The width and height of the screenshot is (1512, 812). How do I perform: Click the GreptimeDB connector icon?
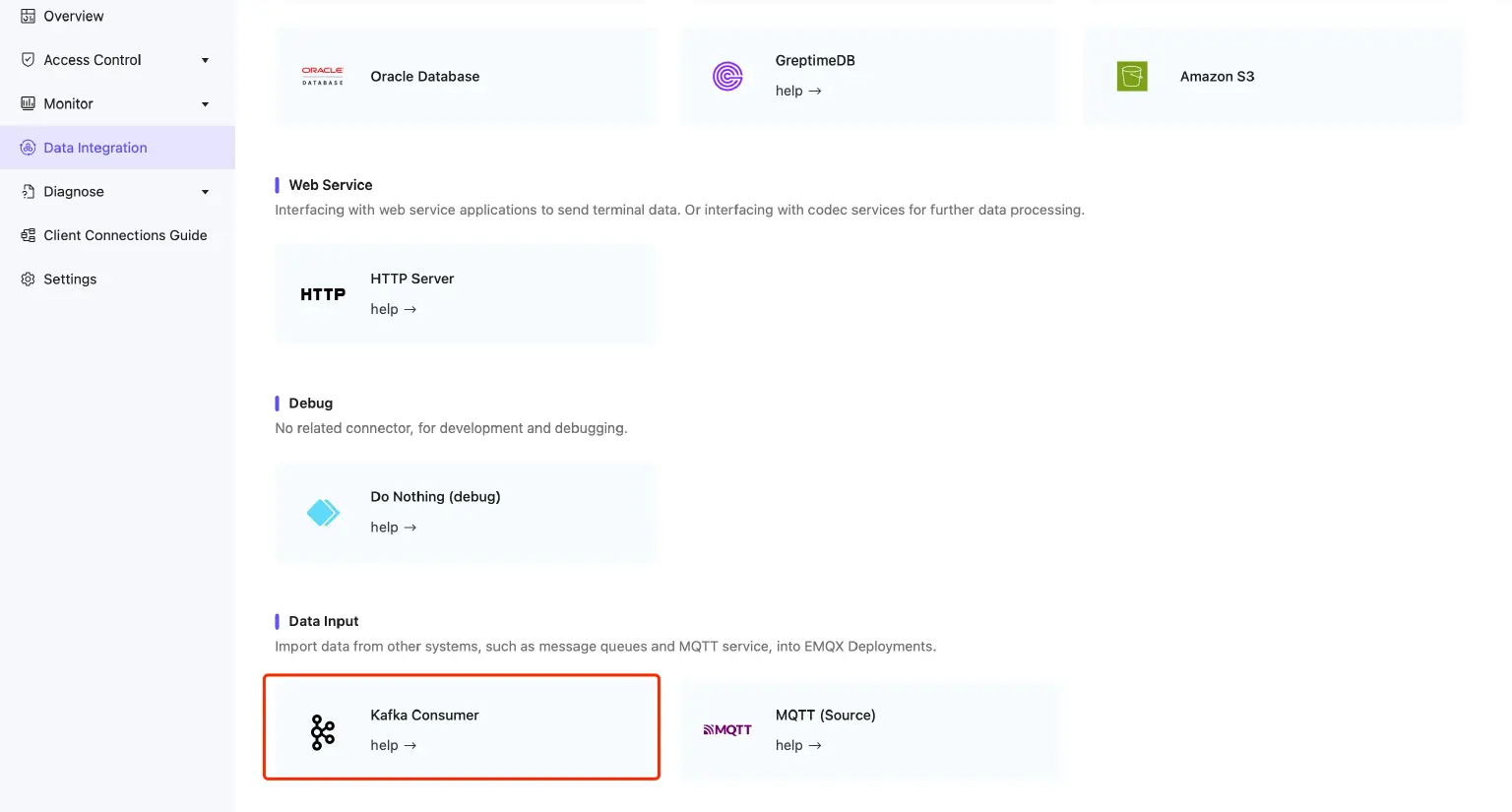tap(727, 76)
